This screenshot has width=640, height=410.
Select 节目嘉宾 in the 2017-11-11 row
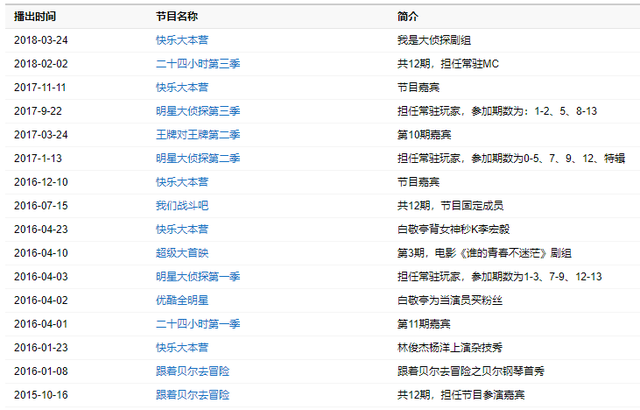tap(418, 87)
